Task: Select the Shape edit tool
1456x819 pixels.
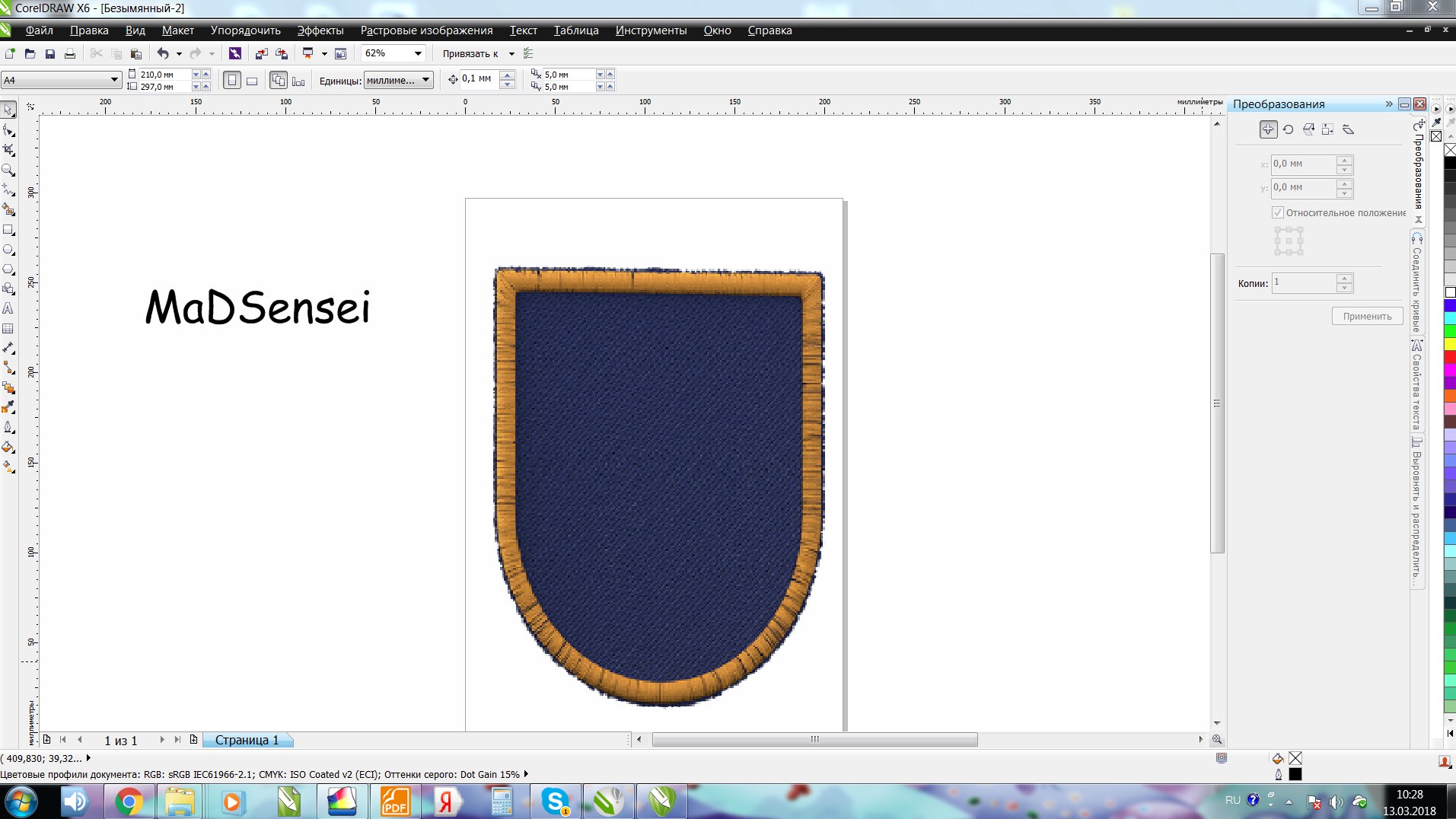Action: coord(8,130)
